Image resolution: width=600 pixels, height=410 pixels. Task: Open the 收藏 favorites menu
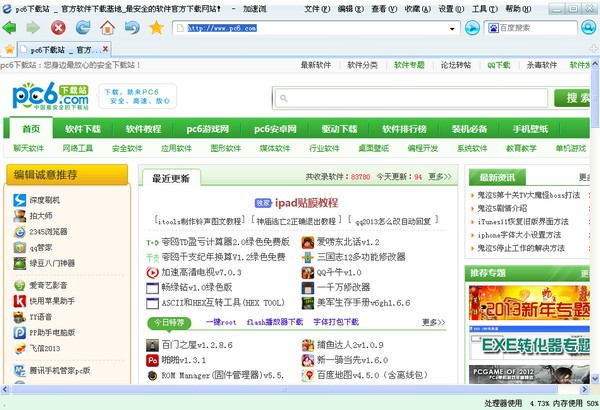click(408, 8)
